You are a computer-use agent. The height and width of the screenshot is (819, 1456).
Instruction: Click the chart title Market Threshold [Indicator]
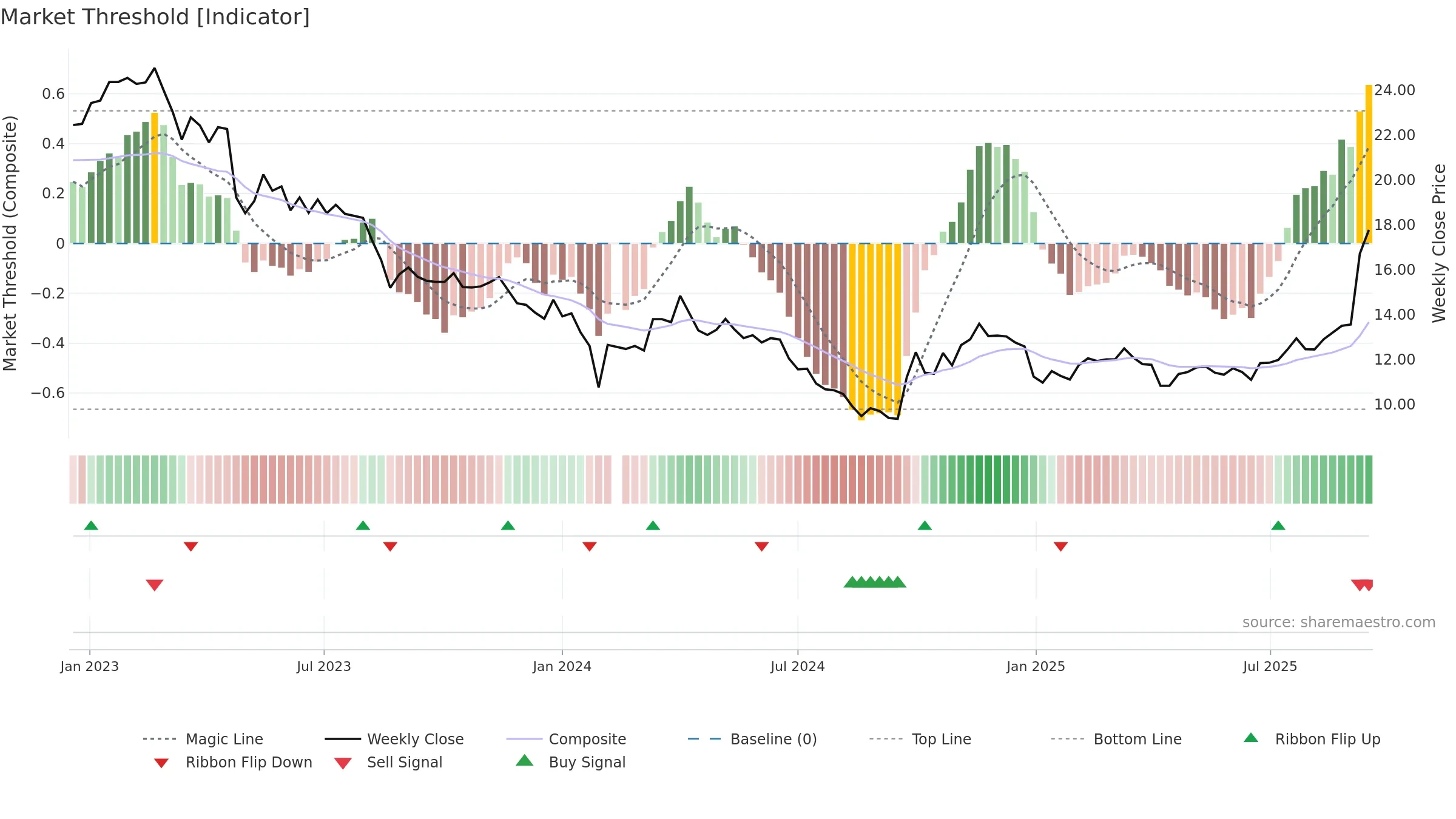click(x=155, y=17)
